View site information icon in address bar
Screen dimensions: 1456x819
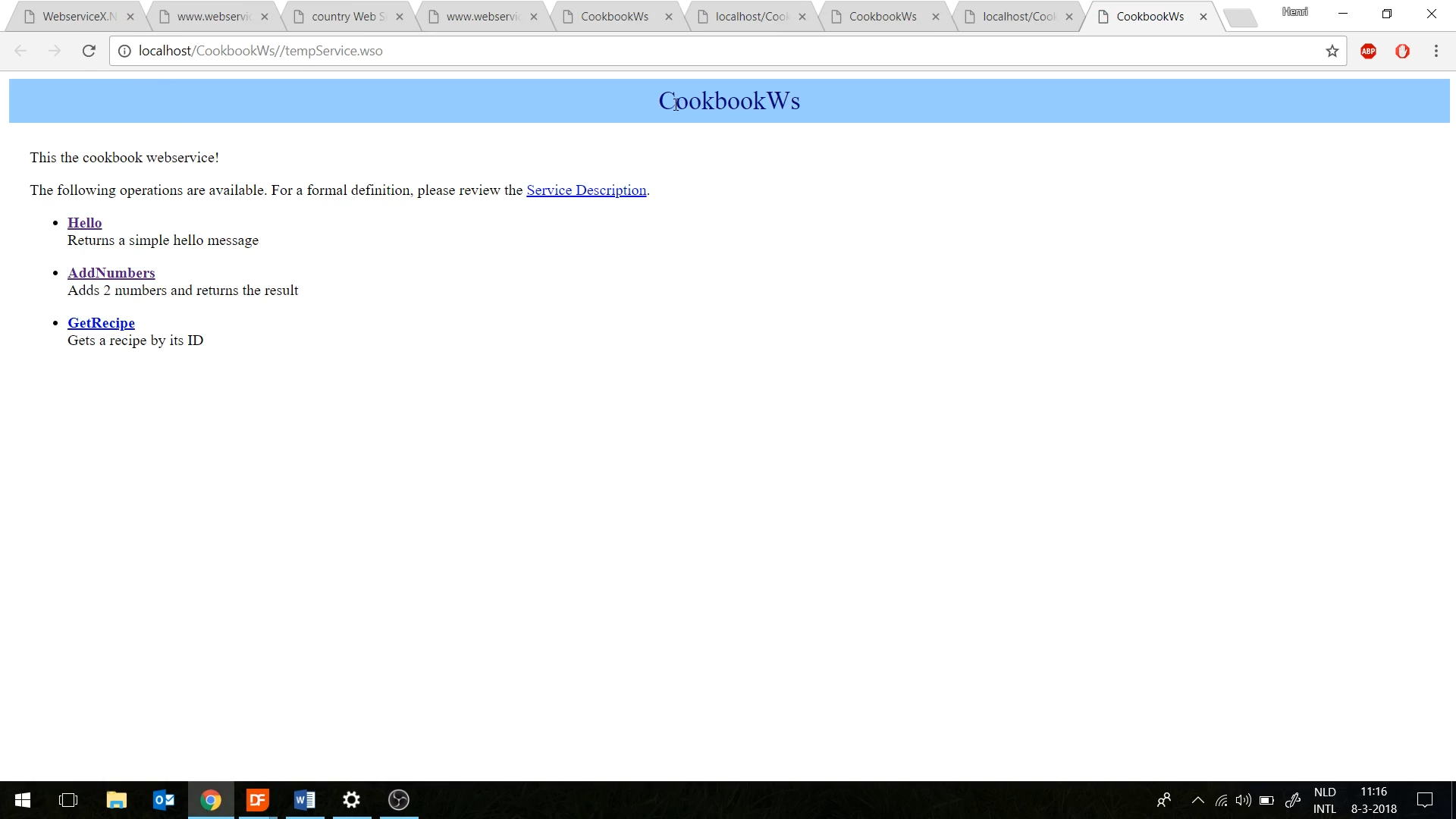pyautogui.click(x=124, y=51)
